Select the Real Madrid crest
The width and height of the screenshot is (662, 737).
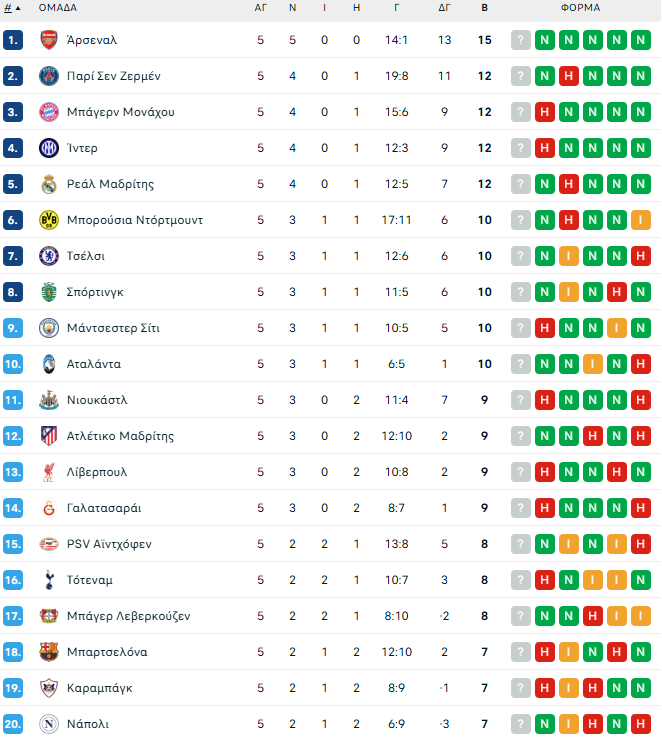48,184
